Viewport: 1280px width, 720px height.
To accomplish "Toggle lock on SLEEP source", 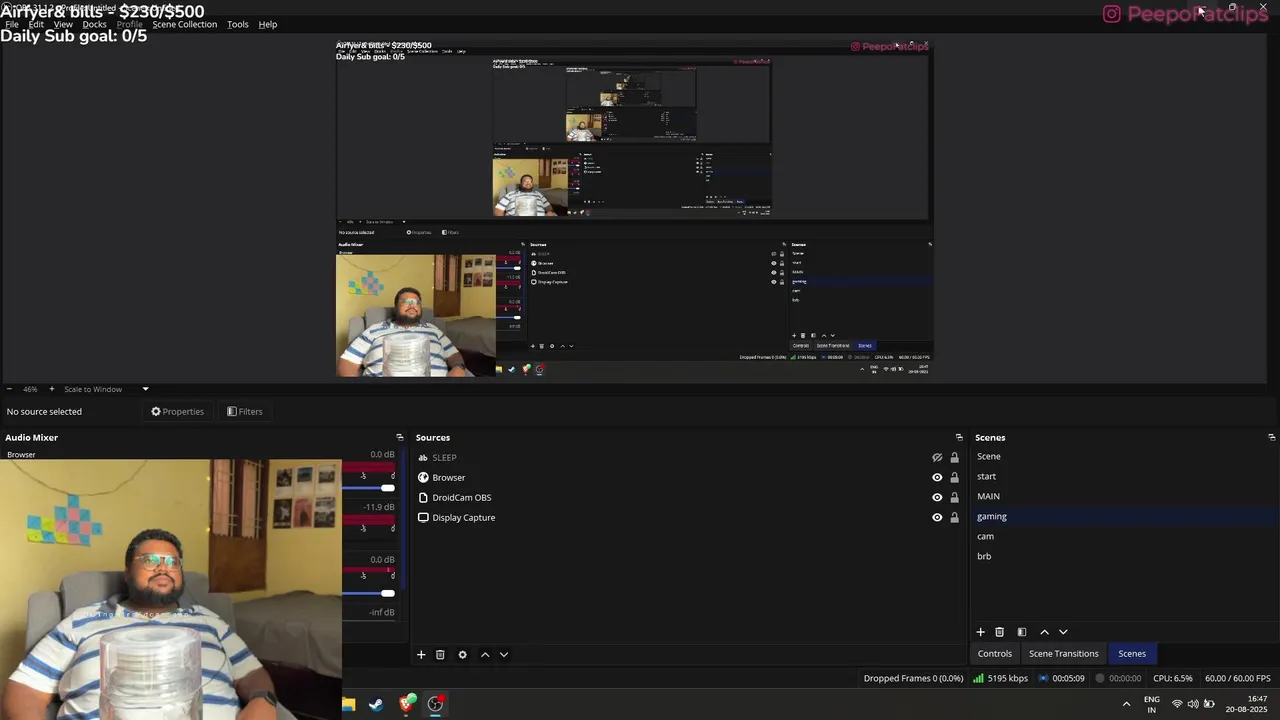I will coord(954,458).
